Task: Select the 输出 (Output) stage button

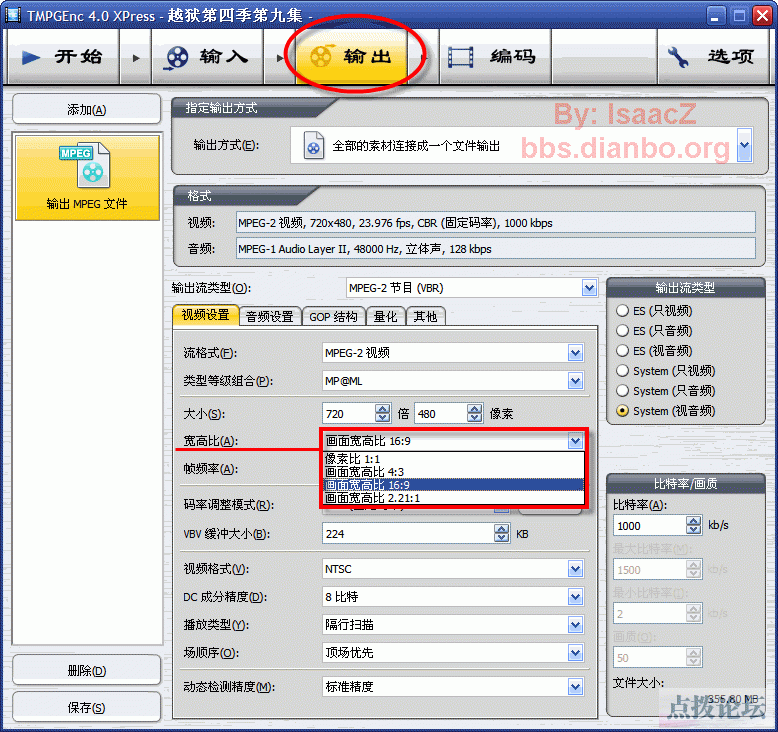Action: point(351,57)
